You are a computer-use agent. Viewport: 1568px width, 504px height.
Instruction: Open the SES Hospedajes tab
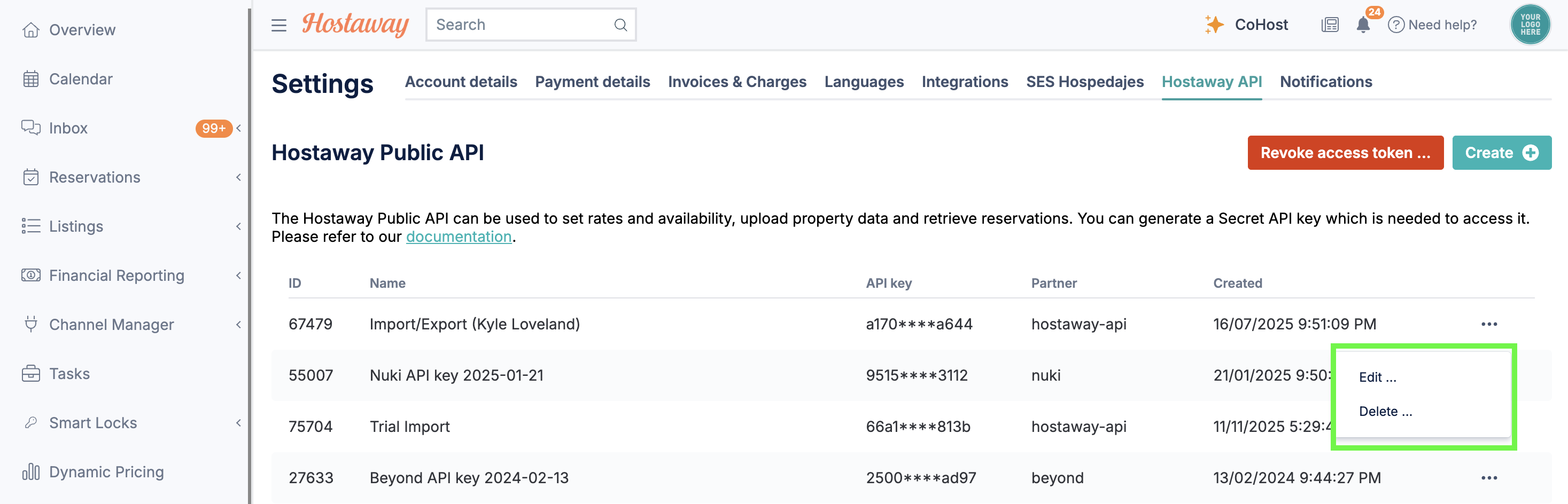click(x=1085, y=82)
